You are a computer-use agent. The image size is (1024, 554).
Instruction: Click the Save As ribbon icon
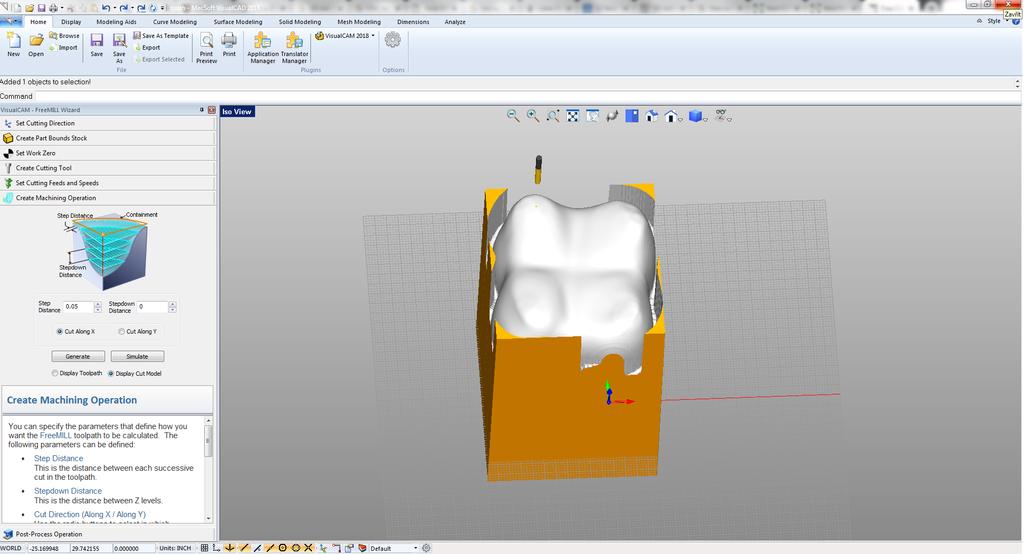tap(119, 48)
